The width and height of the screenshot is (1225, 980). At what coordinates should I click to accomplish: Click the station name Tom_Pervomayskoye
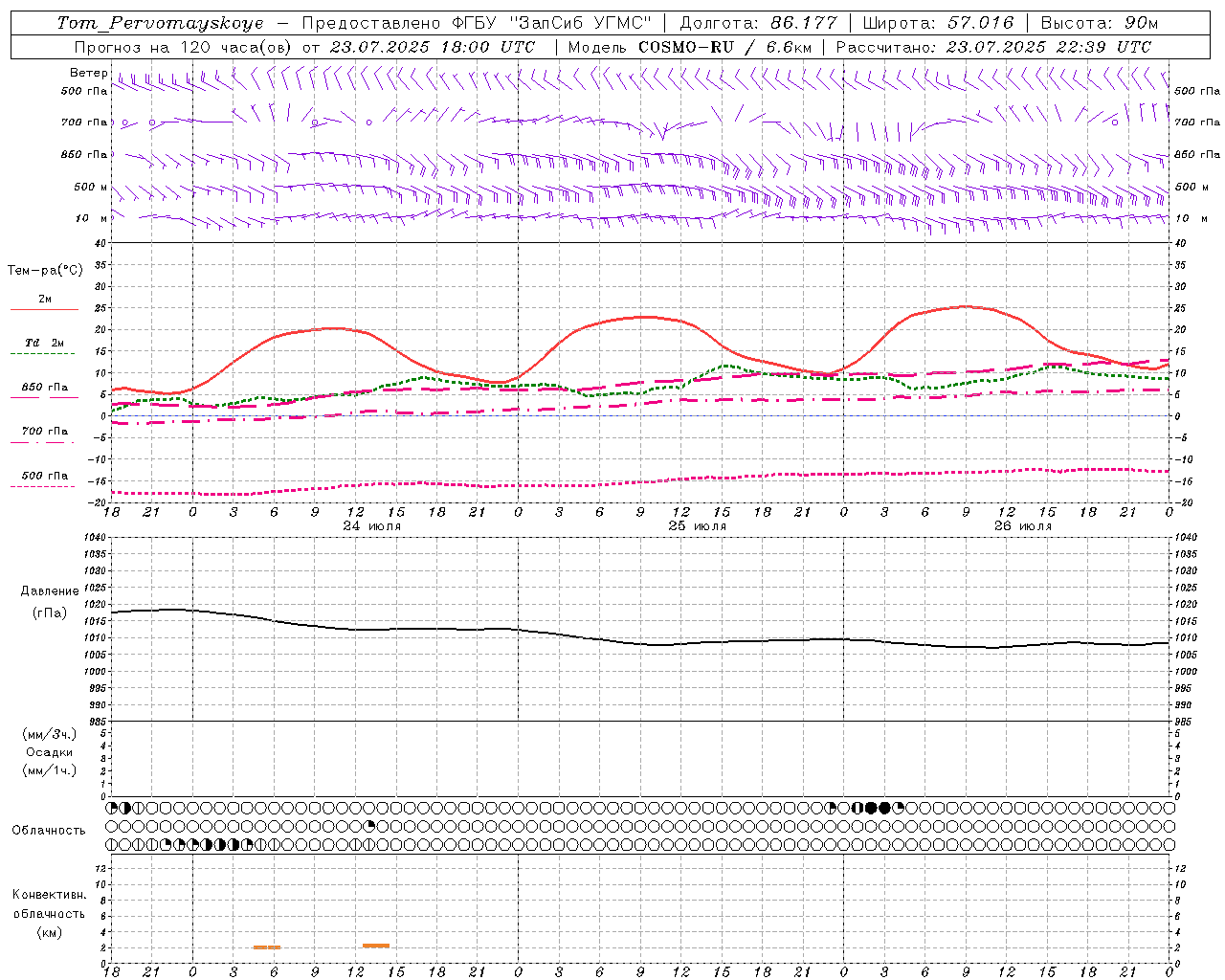pyautogui.click(x=160, y=23)
